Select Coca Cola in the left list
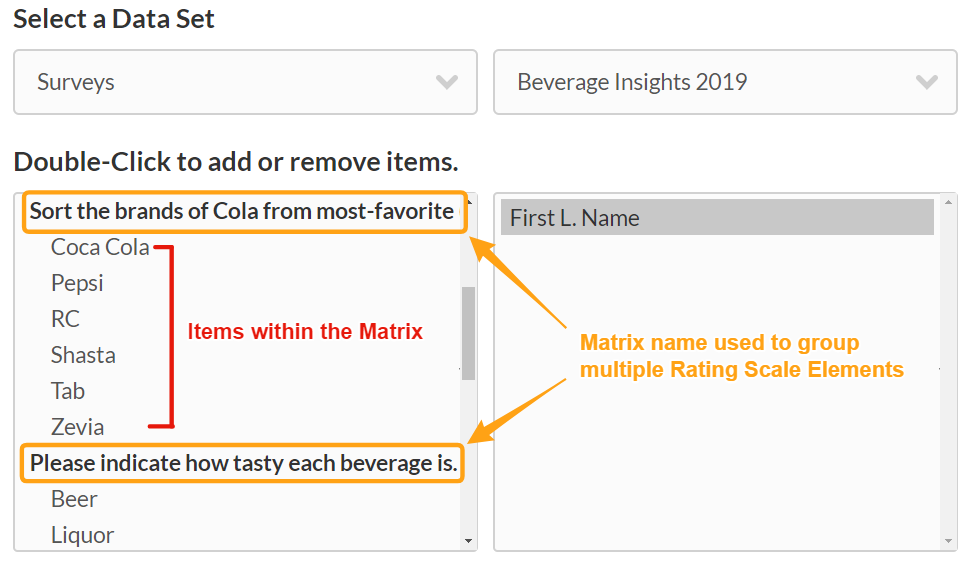The width and height of the screenshot is (971, 566). click(x=100, y=247)
